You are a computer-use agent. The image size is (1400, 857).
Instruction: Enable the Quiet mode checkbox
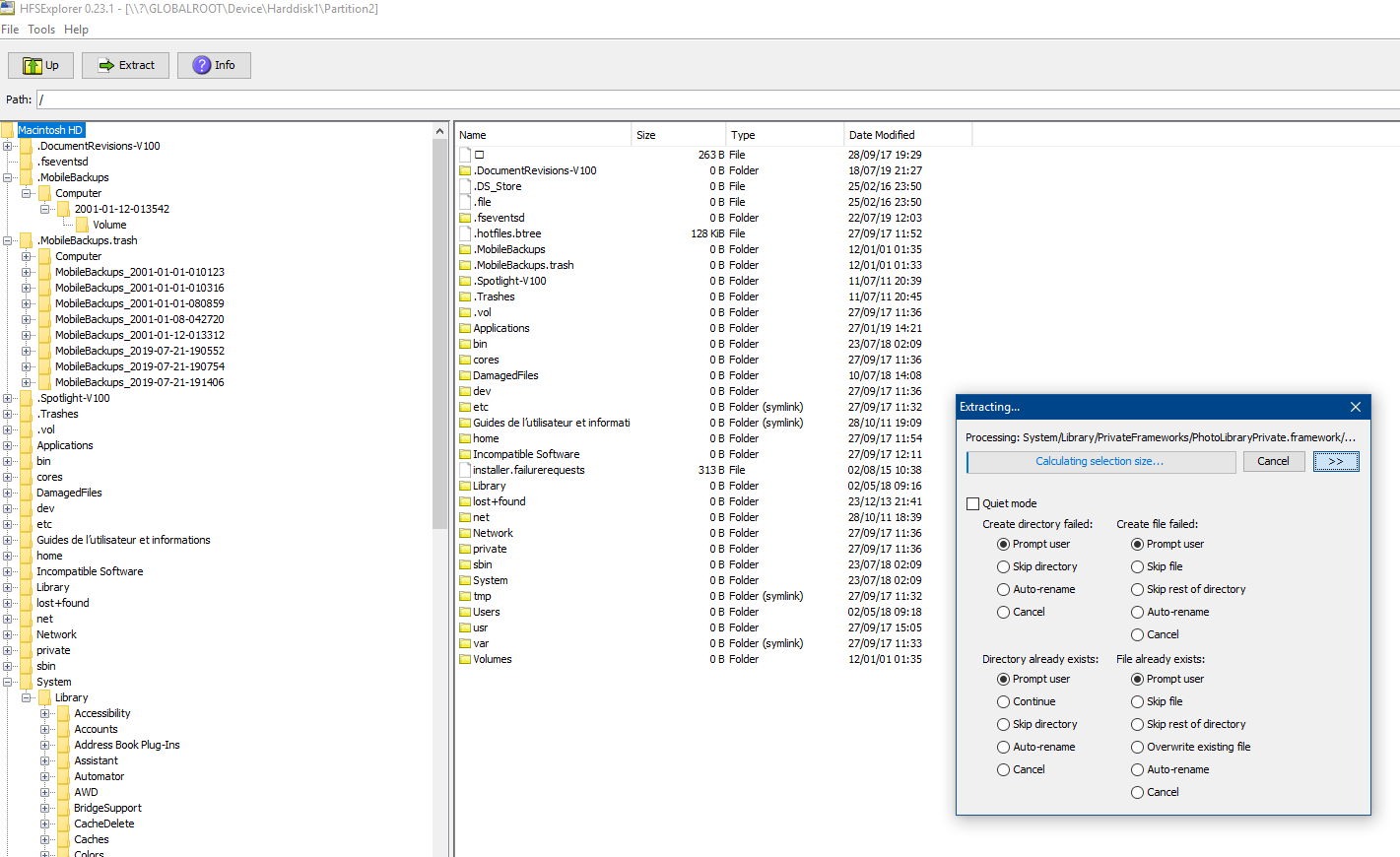973,503
